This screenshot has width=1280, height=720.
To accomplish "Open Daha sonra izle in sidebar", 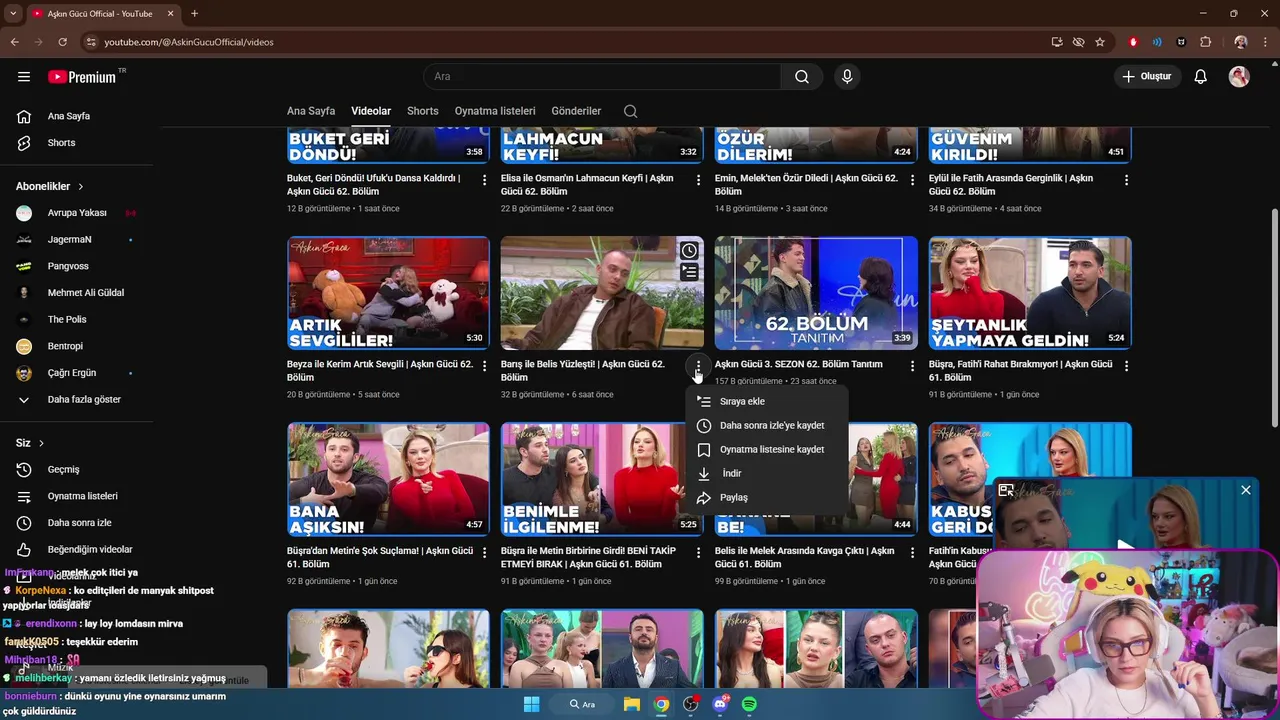I will point(77,523).
